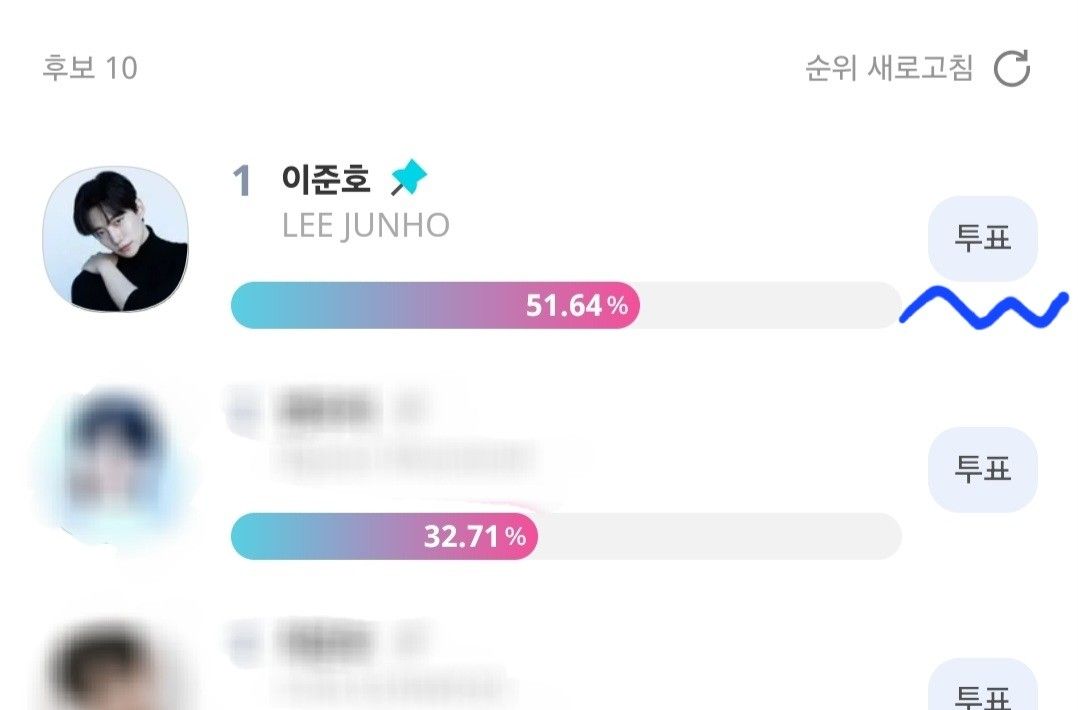1078x710 pixels.
Task: Select the 이준호 candidate name
Action: click(x=326, y=180)
